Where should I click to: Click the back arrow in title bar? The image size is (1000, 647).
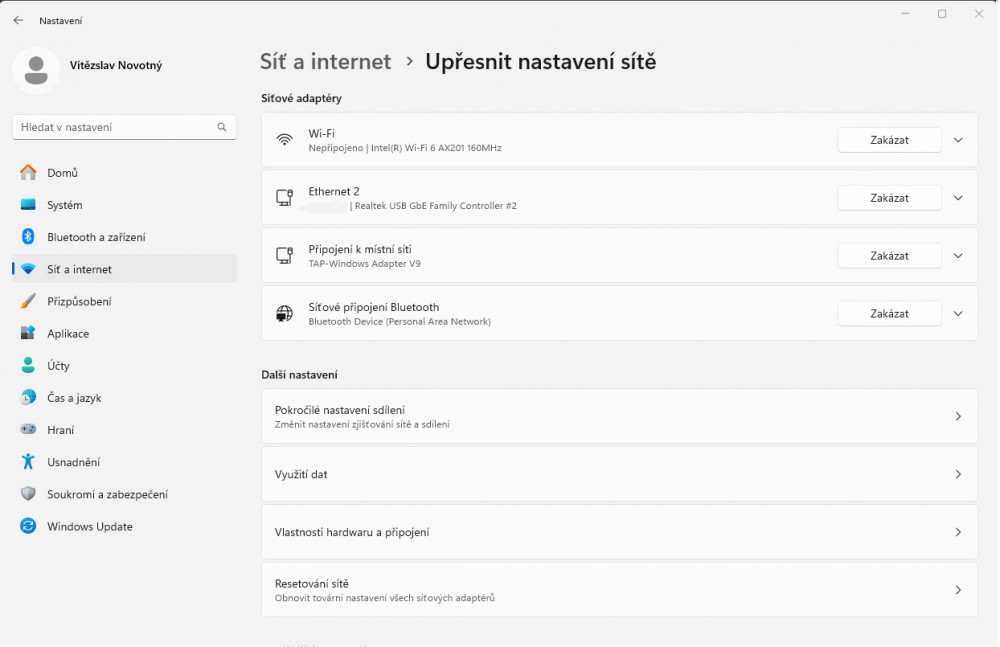point(18,20)
